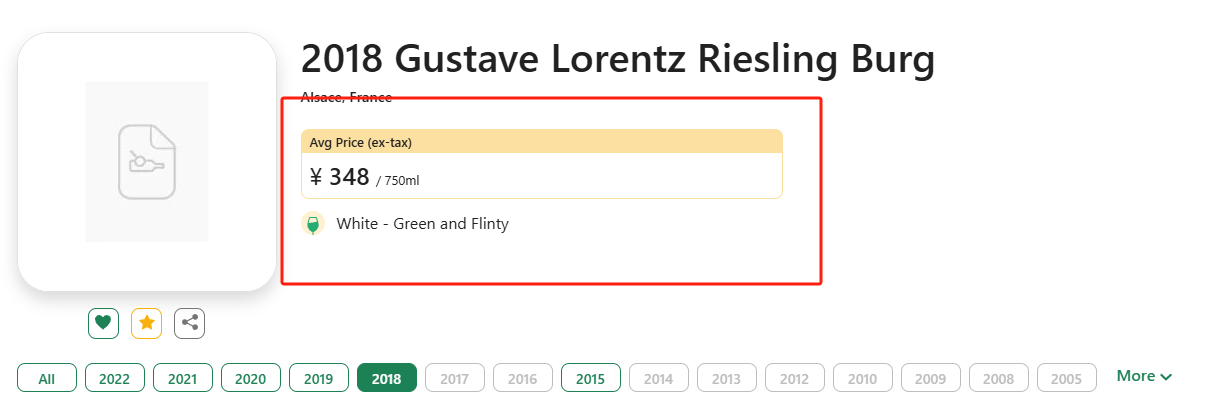Screen dimensions: 1205x414
Task: Switch to the 2022 vintage
Action: tap(114, 378)
